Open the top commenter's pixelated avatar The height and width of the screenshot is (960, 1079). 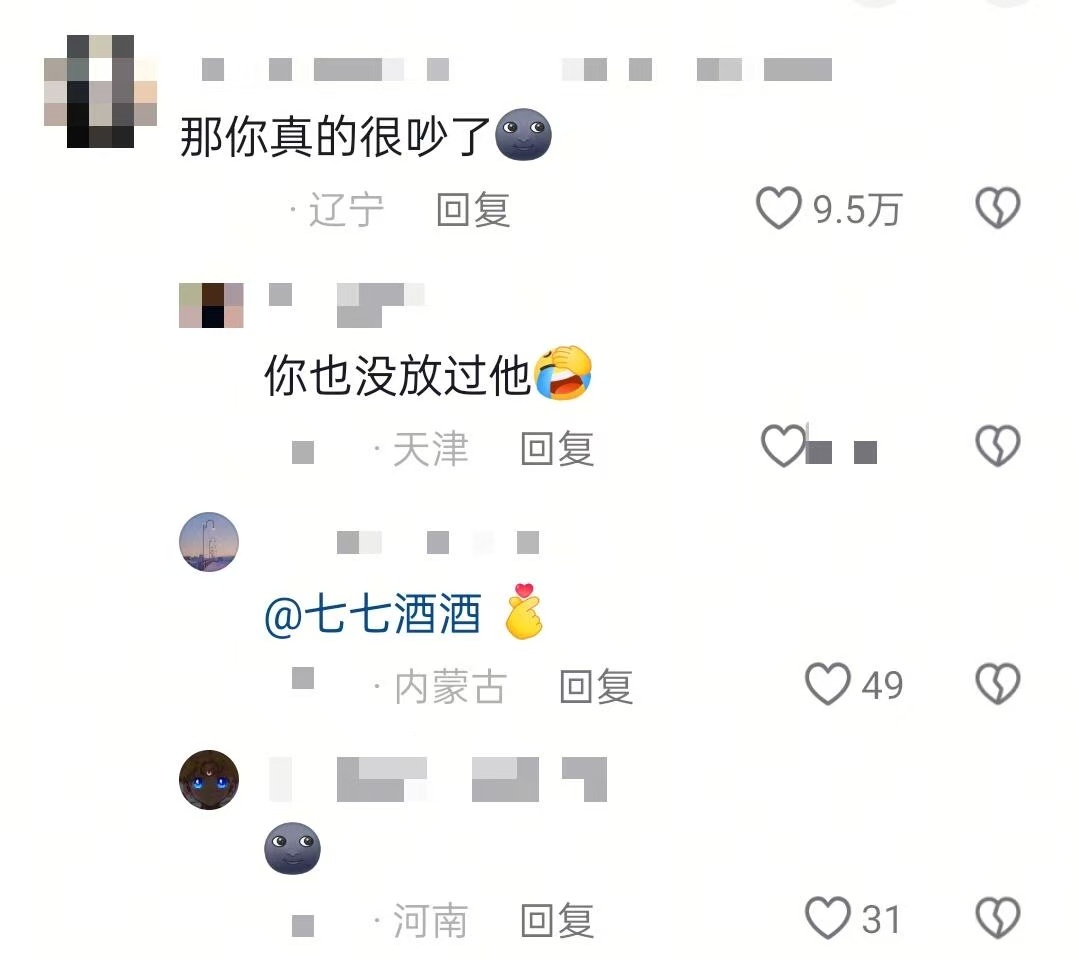tap(100, 92)
